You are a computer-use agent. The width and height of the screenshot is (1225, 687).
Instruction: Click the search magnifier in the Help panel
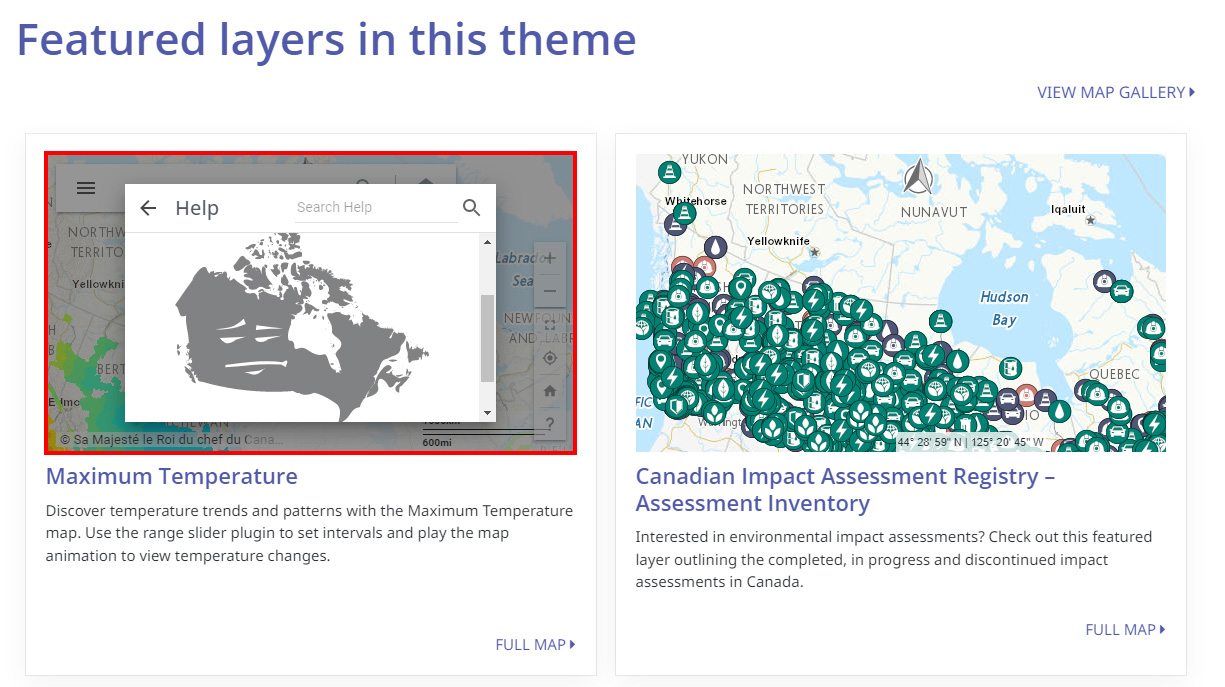pos(471,207)
